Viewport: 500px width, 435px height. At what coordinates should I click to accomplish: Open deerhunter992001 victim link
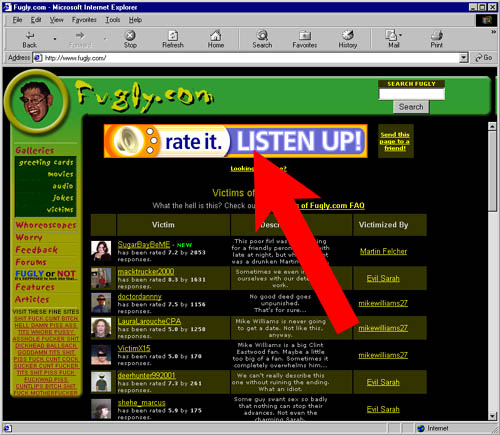[146, 375]
